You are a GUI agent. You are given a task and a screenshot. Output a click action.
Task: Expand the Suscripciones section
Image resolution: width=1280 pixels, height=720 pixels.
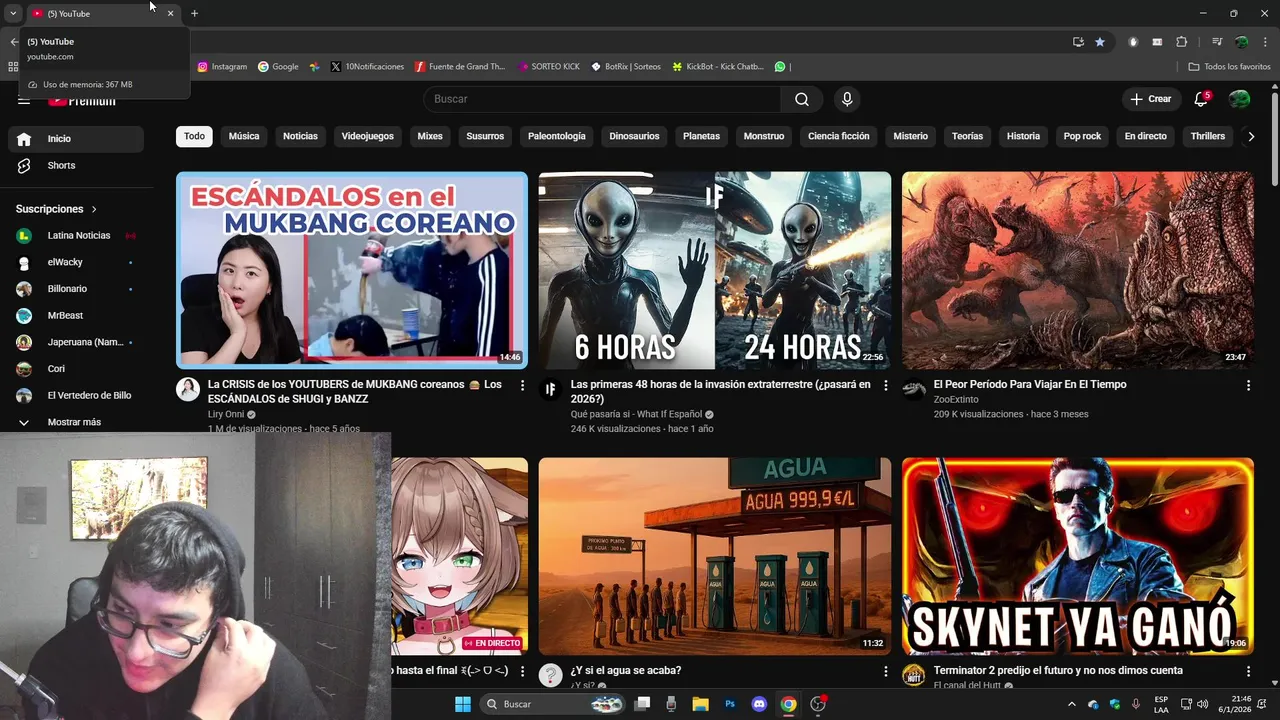pos(57,209)
